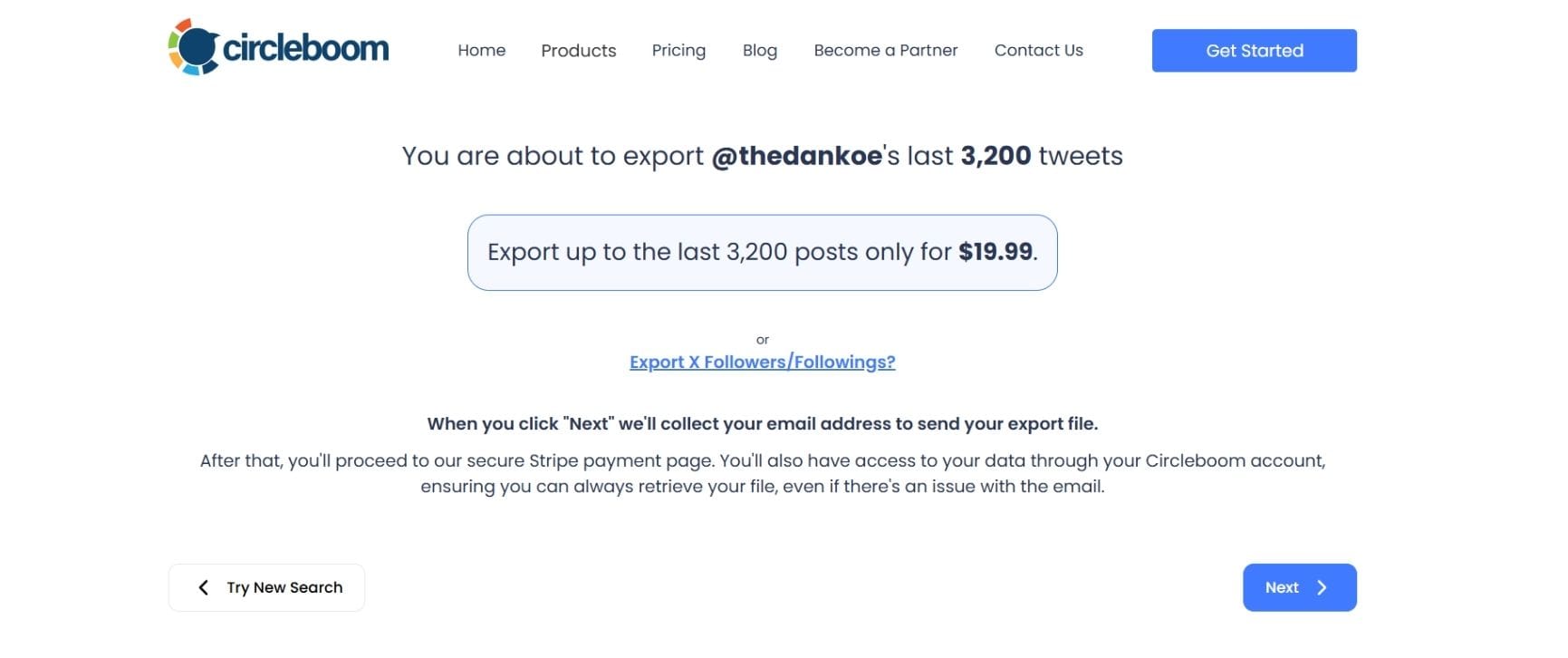Navigate to Pricing
Viewport: 1568px width, 658px height.
point(678,51)
